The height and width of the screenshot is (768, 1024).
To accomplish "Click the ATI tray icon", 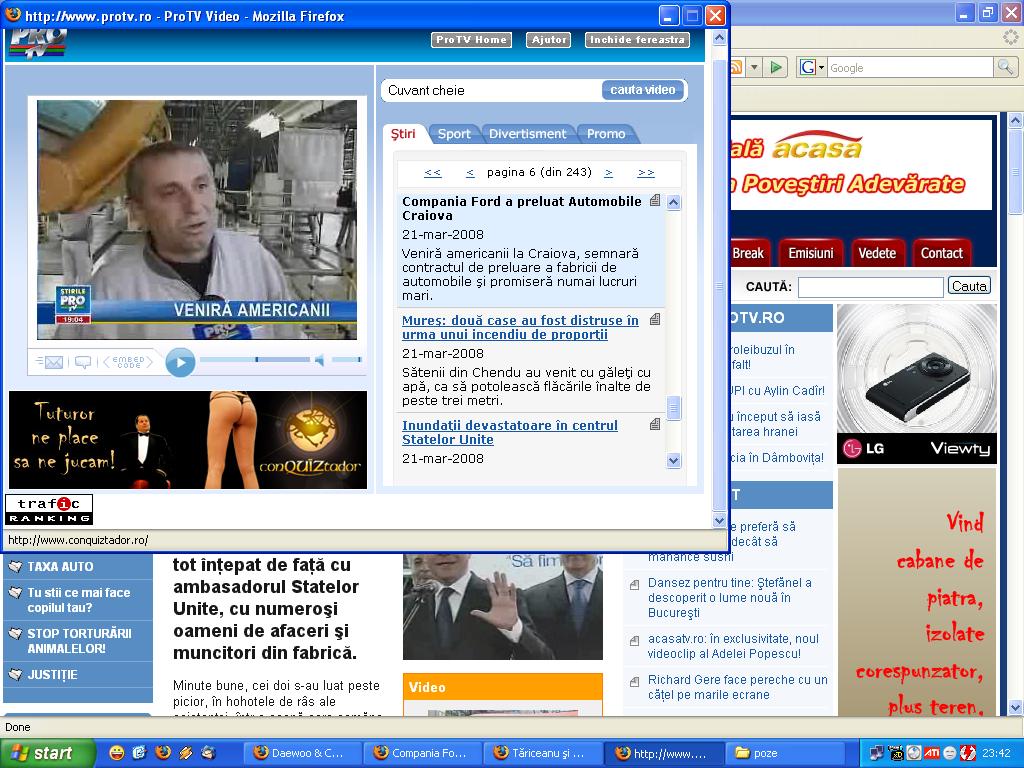I will click(x=931, y=753).
